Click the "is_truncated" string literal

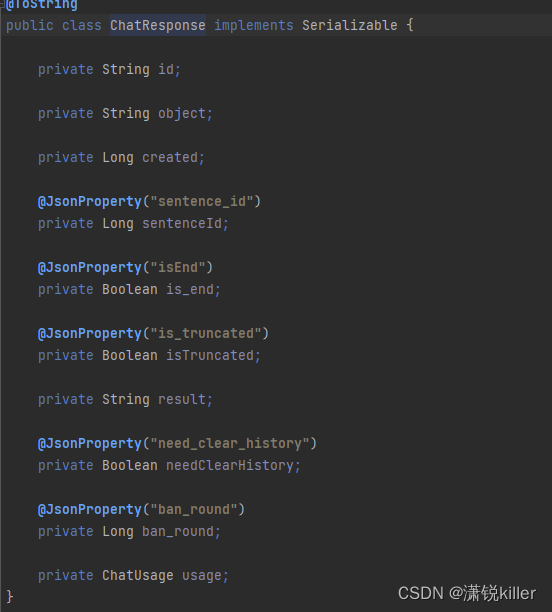pyautogui.click(x=206, y=334)
